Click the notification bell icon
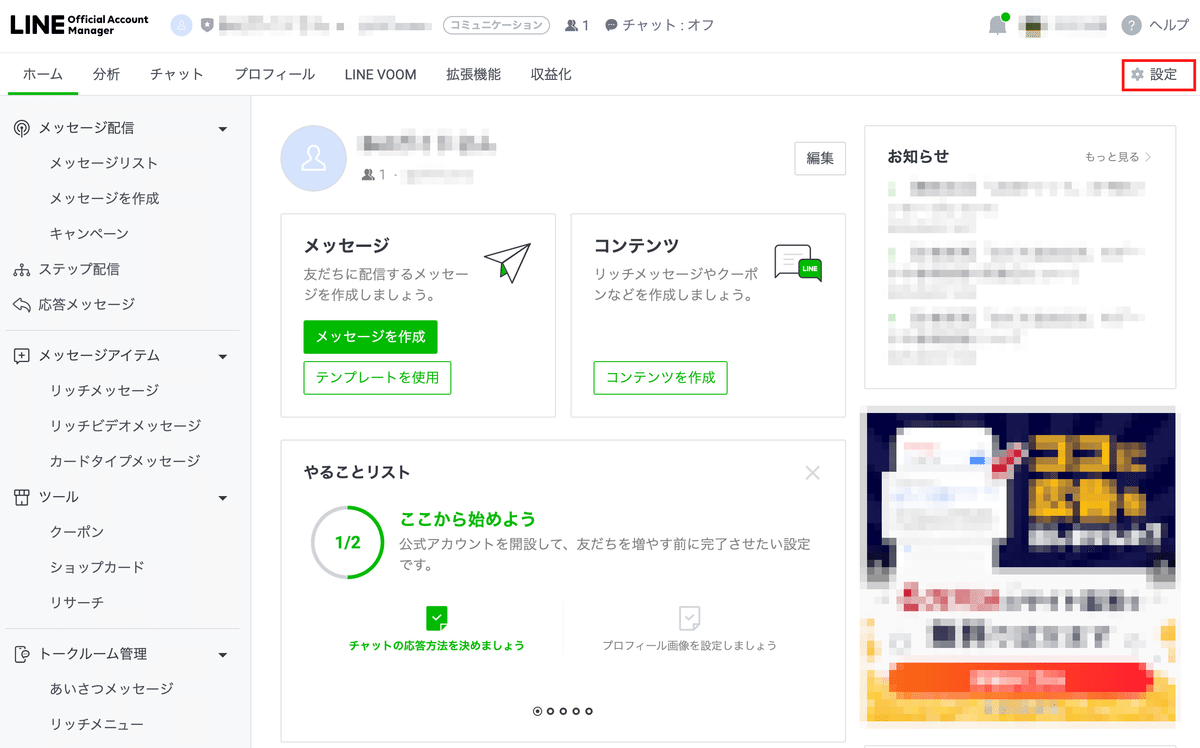This screenshot has height=748, width=1200. click(x=996, y=24)
